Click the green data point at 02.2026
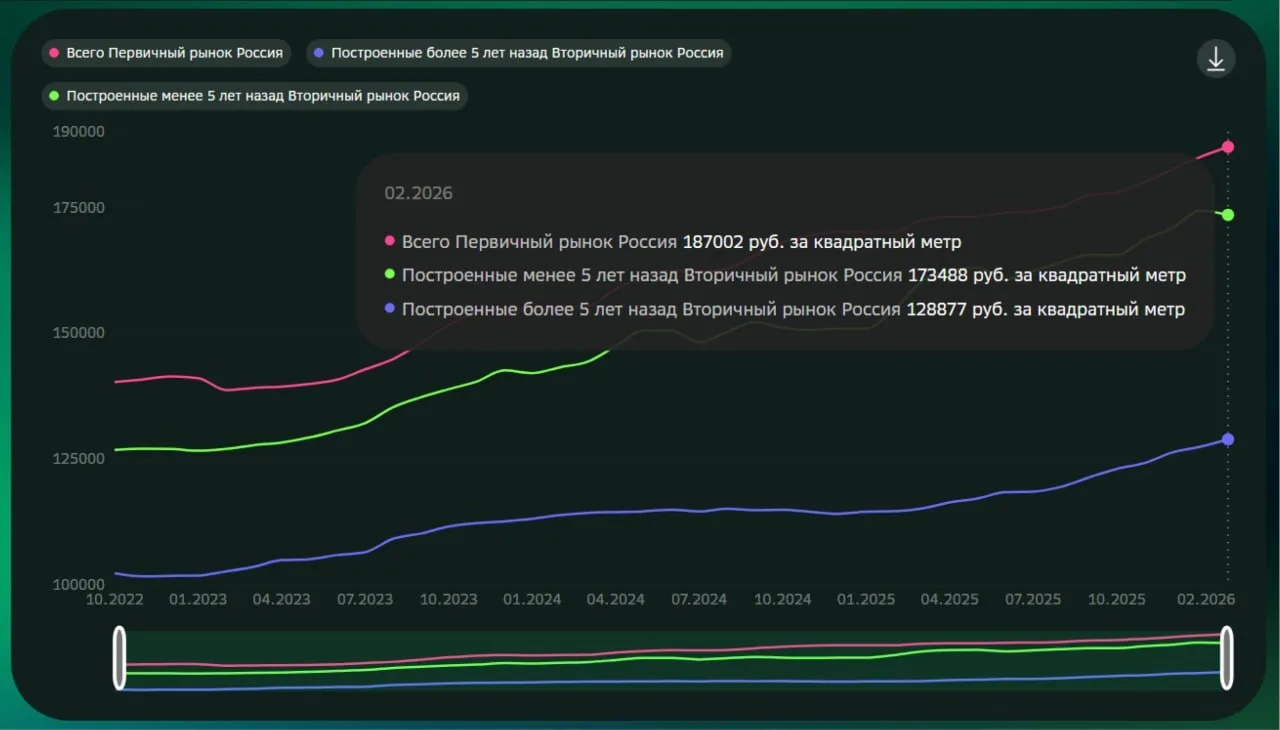 click(x=1228, y=215)
